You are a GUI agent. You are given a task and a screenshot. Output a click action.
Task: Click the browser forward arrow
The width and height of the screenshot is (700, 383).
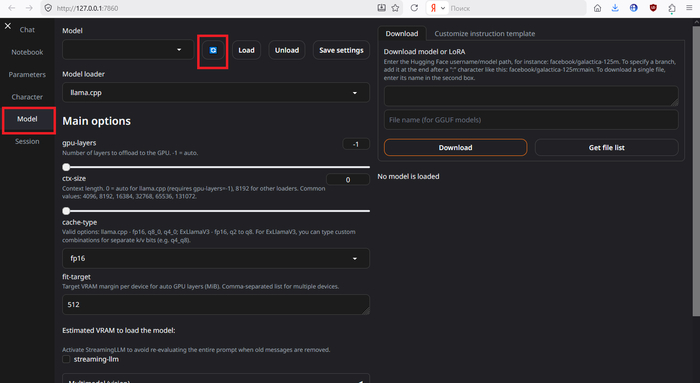[29, 8]
